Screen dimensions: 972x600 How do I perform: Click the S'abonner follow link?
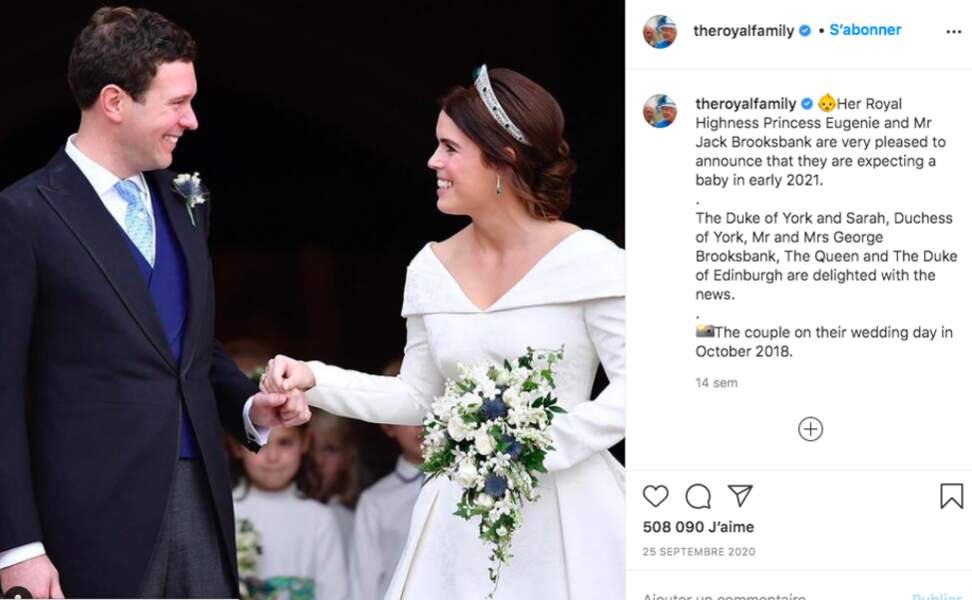(x=865, y=30)
